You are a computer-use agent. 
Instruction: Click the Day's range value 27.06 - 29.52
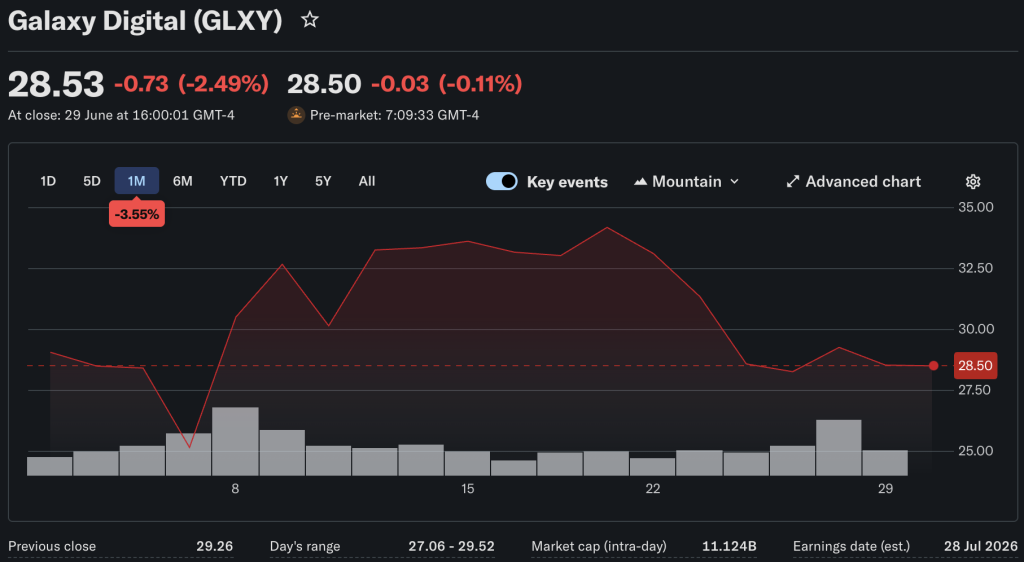[x=451, y=546]
